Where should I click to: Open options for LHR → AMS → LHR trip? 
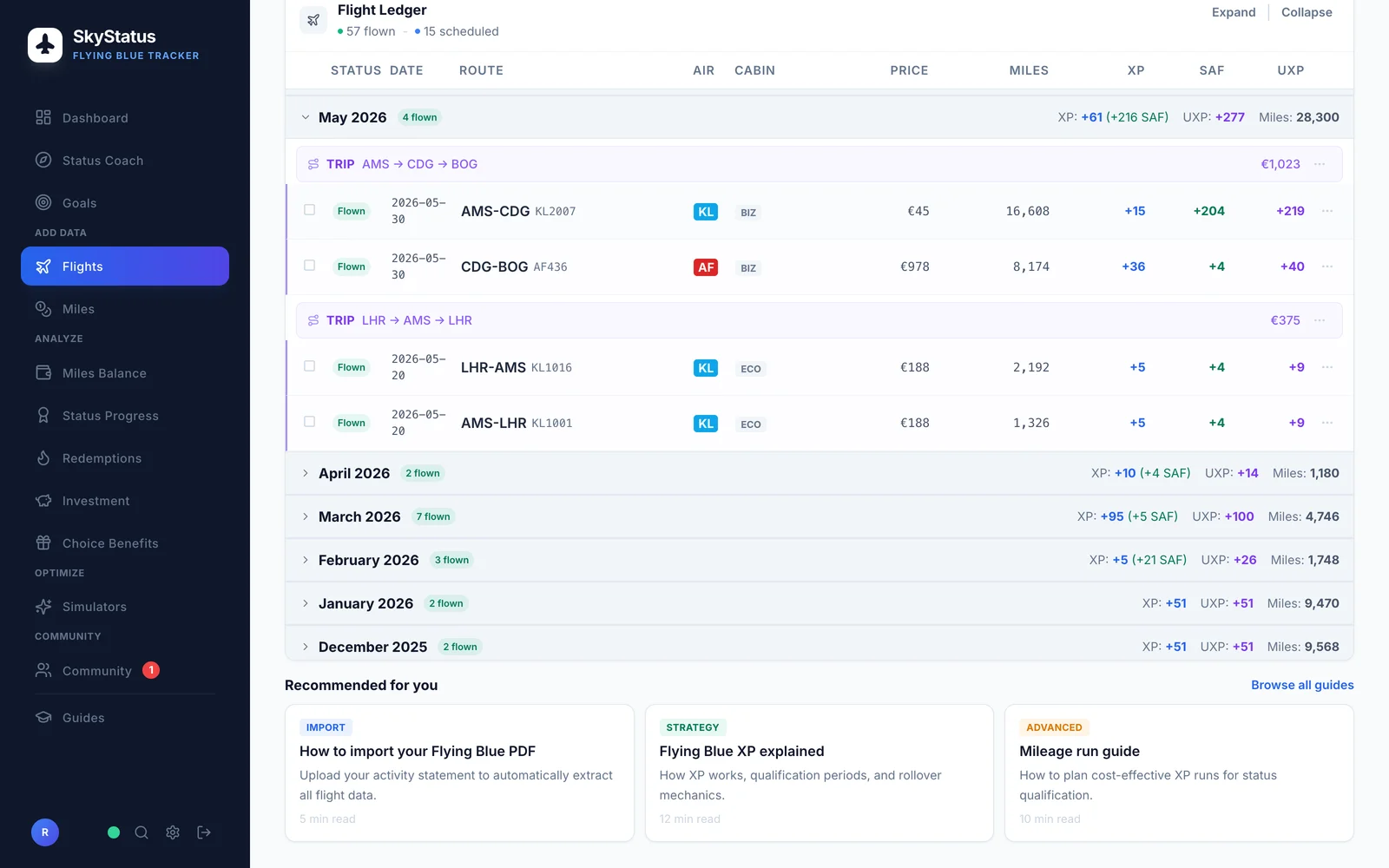click(x=1320, y=320)
